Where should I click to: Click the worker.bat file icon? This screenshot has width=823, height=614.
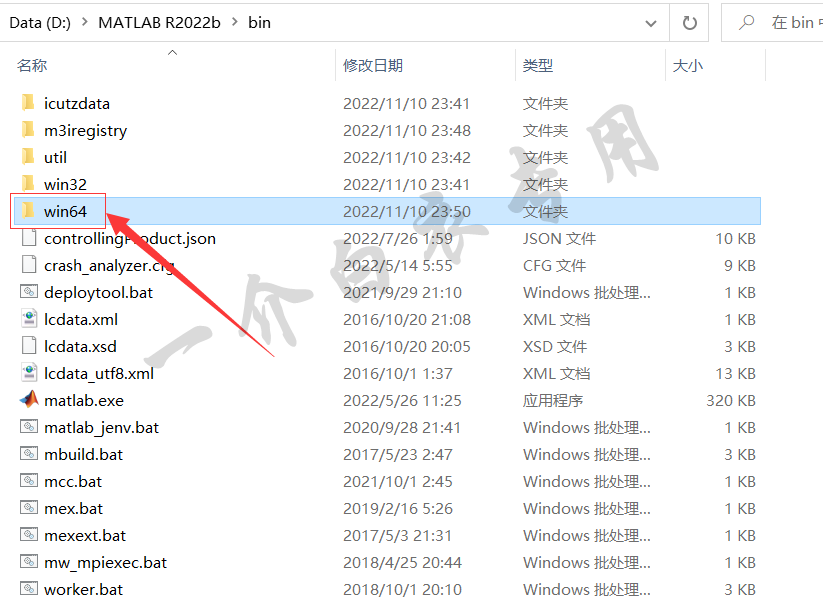pyautogui.click(x=29, y=589)
